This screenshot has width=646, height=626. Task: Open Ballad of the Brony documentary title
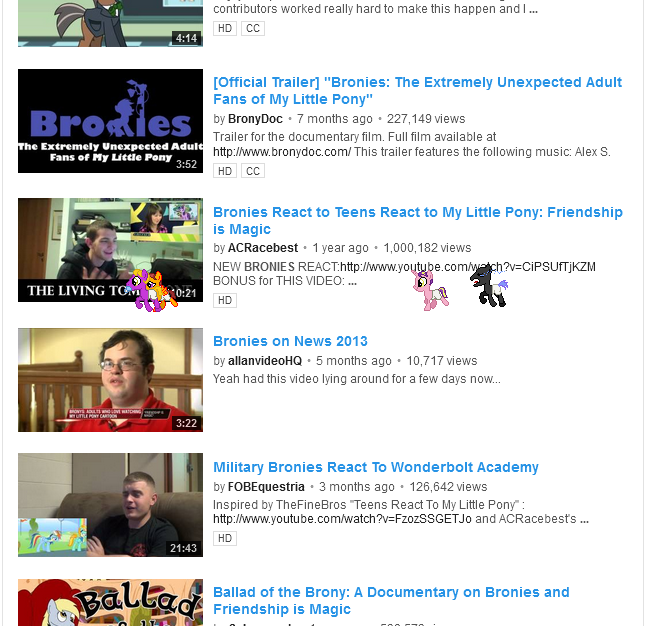391,600
